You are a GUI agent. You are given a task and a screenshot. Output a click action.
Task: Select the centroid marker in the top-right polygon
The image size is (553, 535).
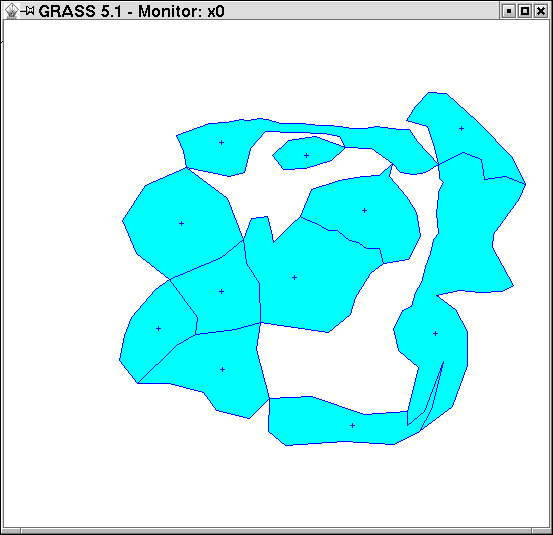(461, 128)
